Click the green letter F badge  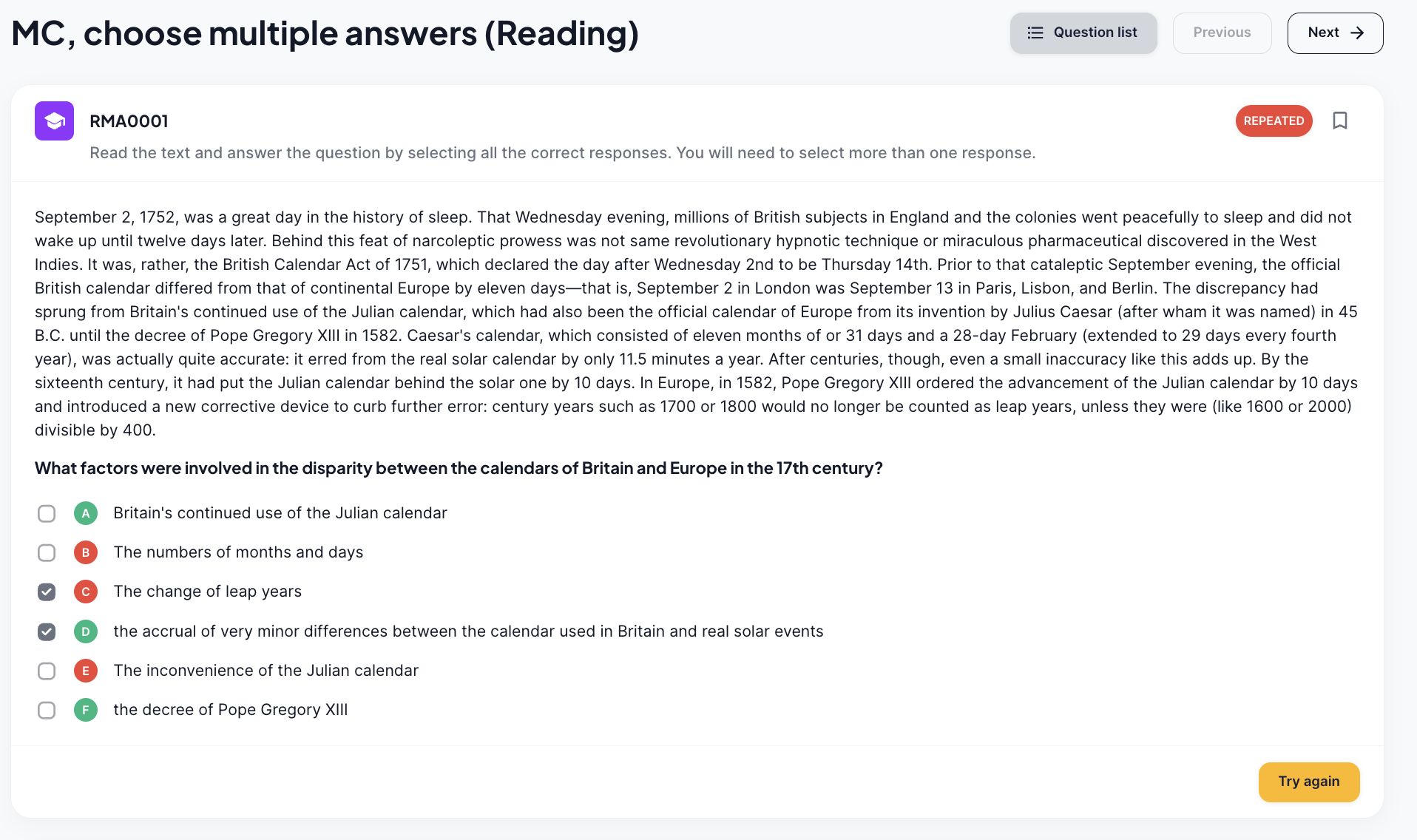86,710
